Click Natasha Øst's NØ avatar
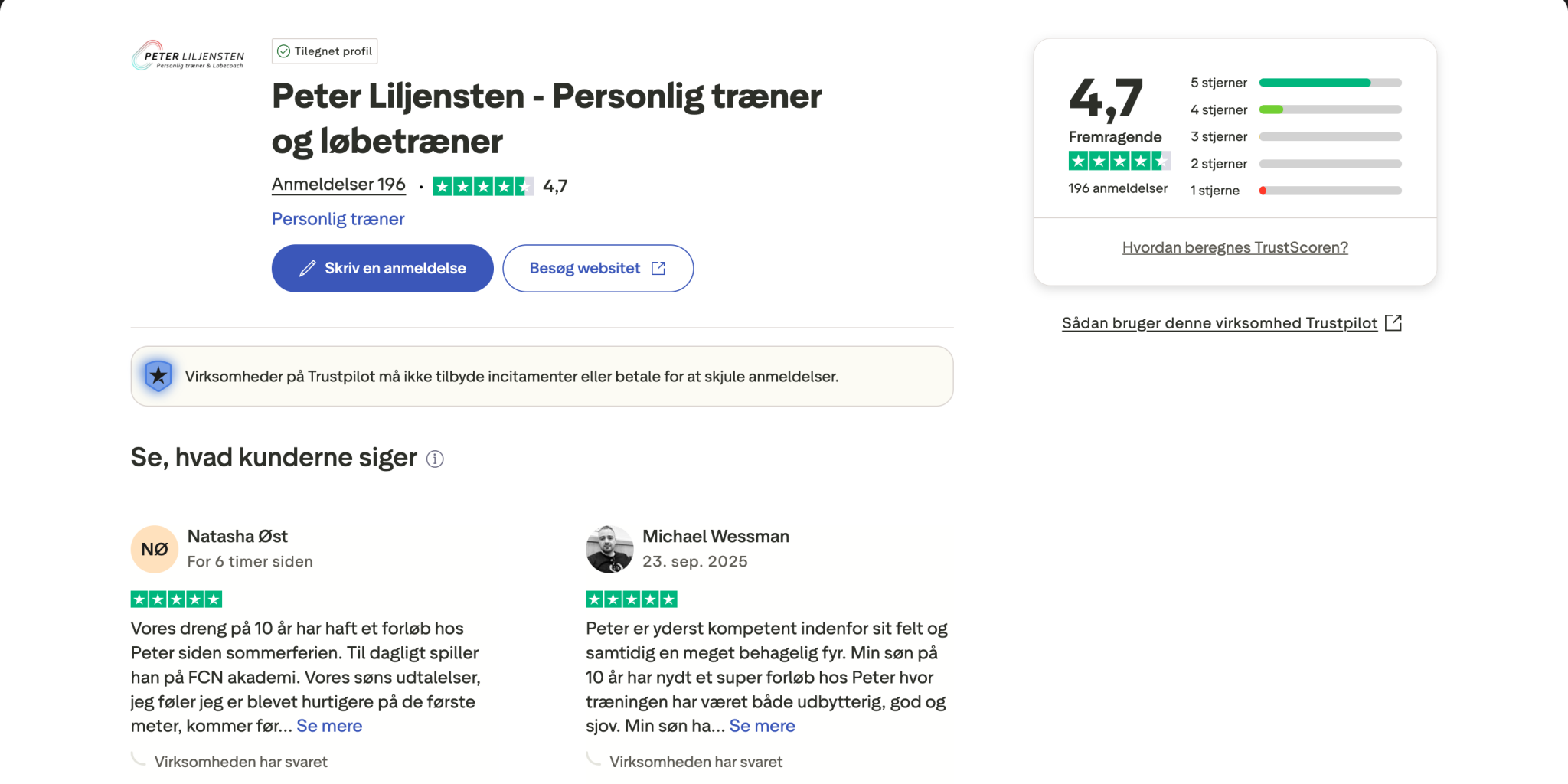1568x784 pixels. click(155, 549)
